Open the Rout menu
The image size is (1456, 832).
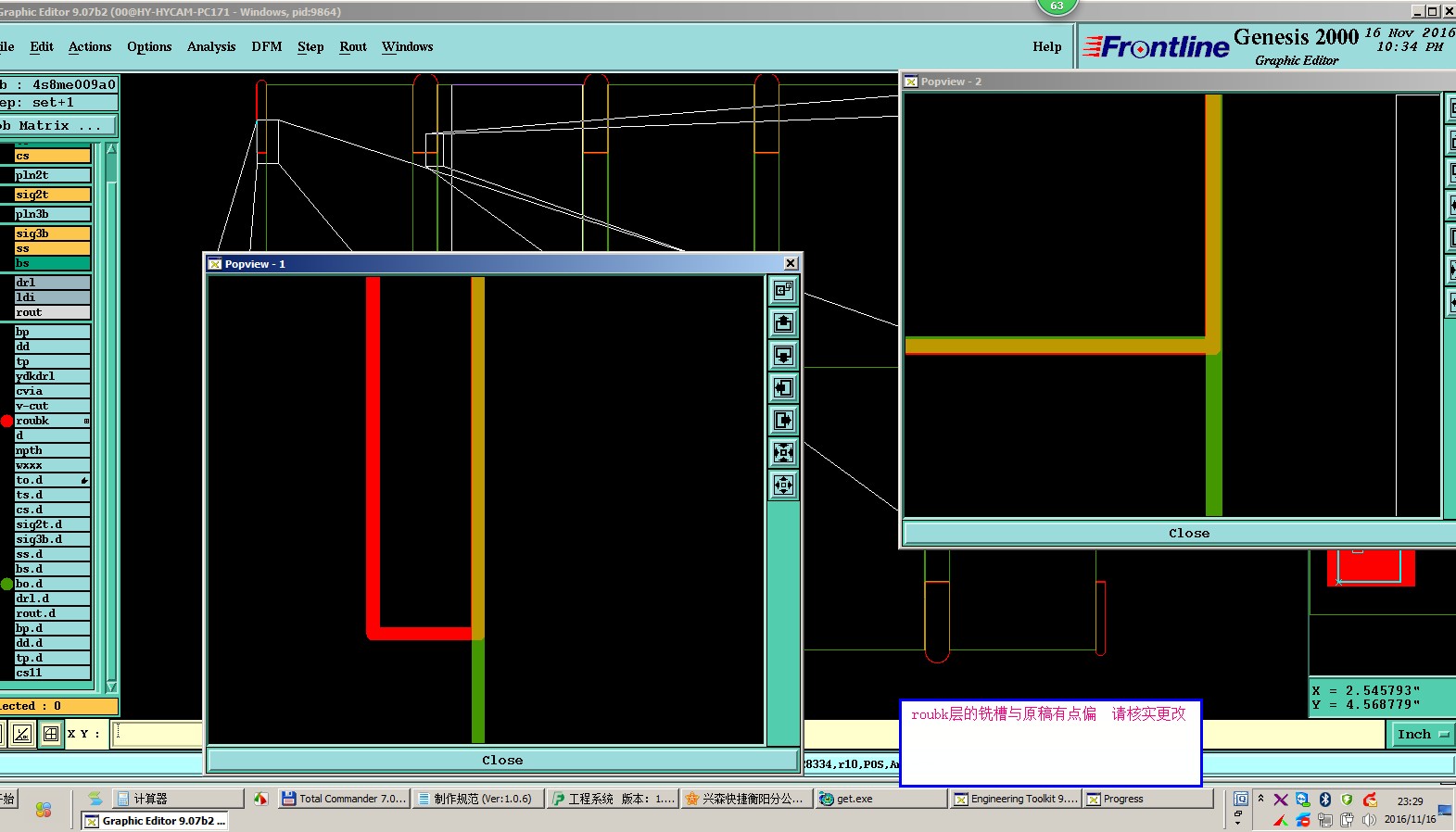pos(353,46)
